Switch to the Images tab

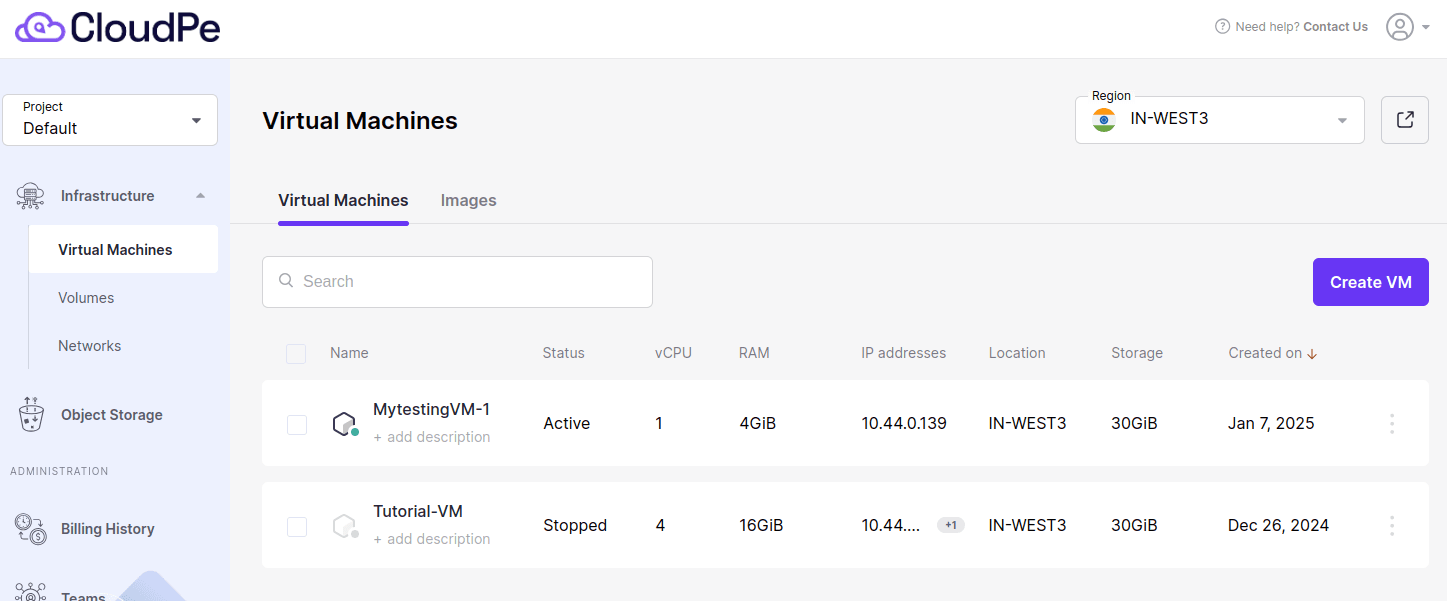(468, 200)
